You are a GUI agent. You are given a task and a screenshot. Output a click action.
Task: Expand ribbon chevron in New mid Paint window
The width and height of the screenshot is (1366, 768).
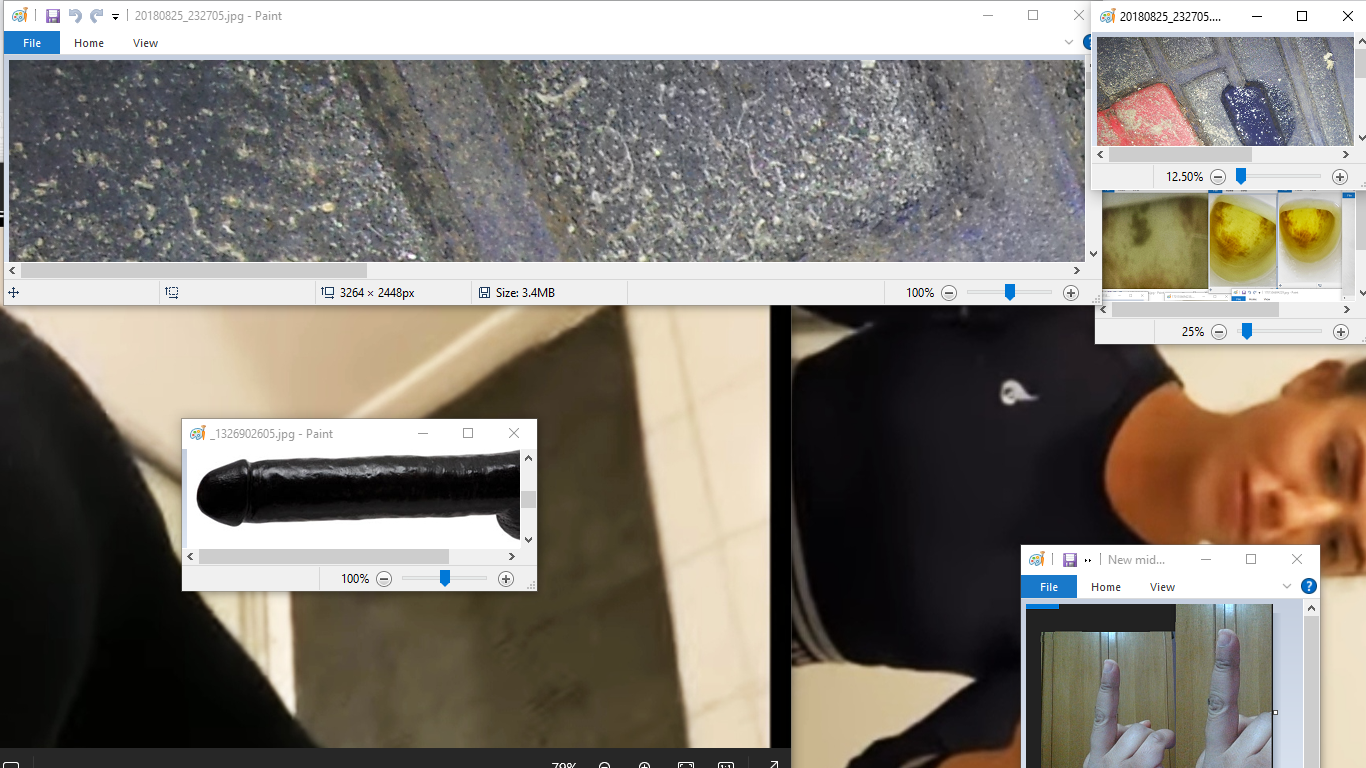[x=1287, y=587]
